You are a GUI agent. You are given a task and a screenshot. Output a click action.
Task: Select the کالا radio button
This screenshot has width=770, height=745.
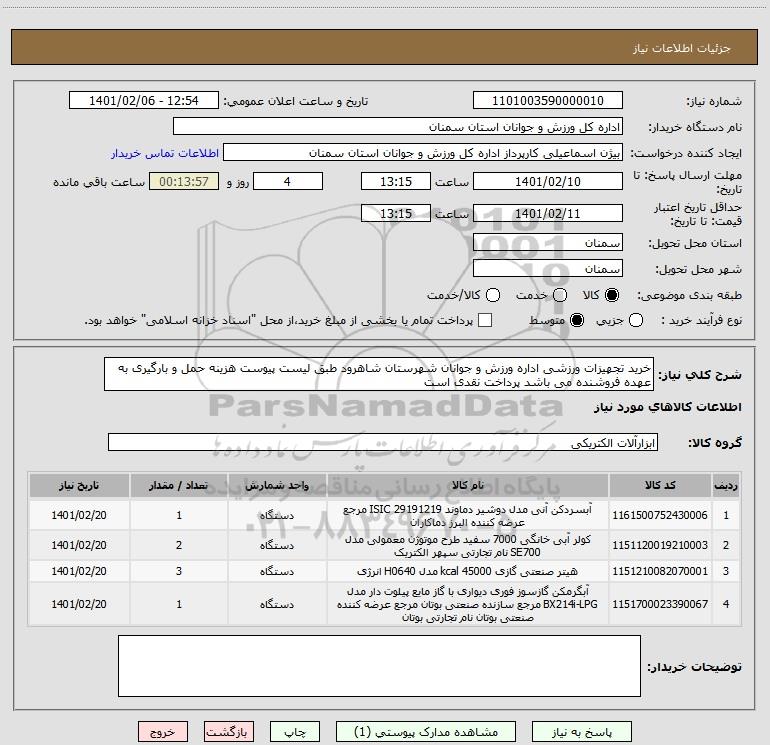[x=612, y=295]
